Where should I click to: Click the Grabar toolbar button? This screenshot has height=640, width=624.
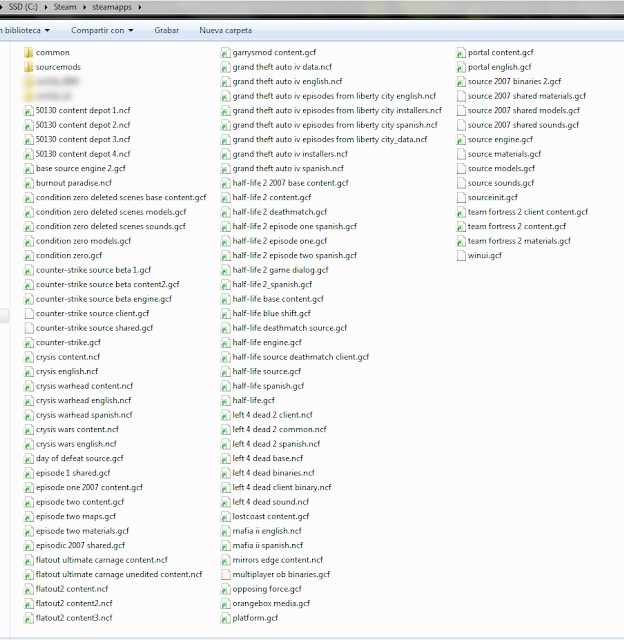click(167, 31)
